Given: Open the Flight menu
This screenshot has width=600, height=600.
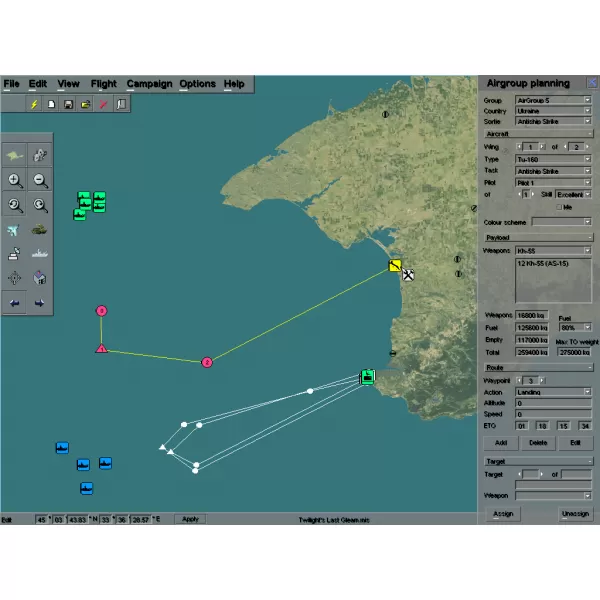Looking at the screenshot, I should coord(103,84).
